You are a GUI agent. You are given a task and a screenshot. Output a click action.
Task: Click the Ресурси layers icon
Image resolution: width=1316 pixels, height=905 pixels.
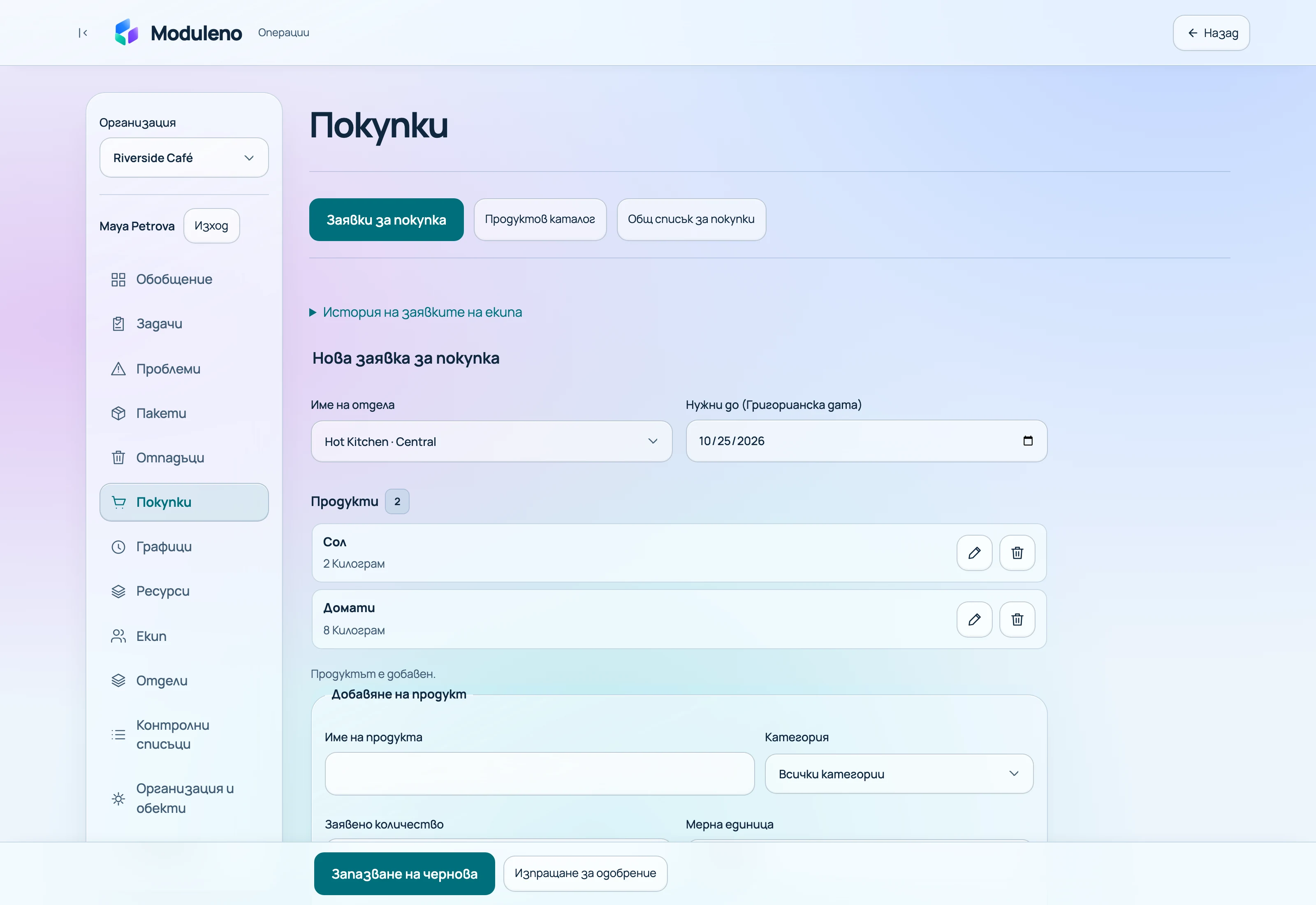[118, 592]
